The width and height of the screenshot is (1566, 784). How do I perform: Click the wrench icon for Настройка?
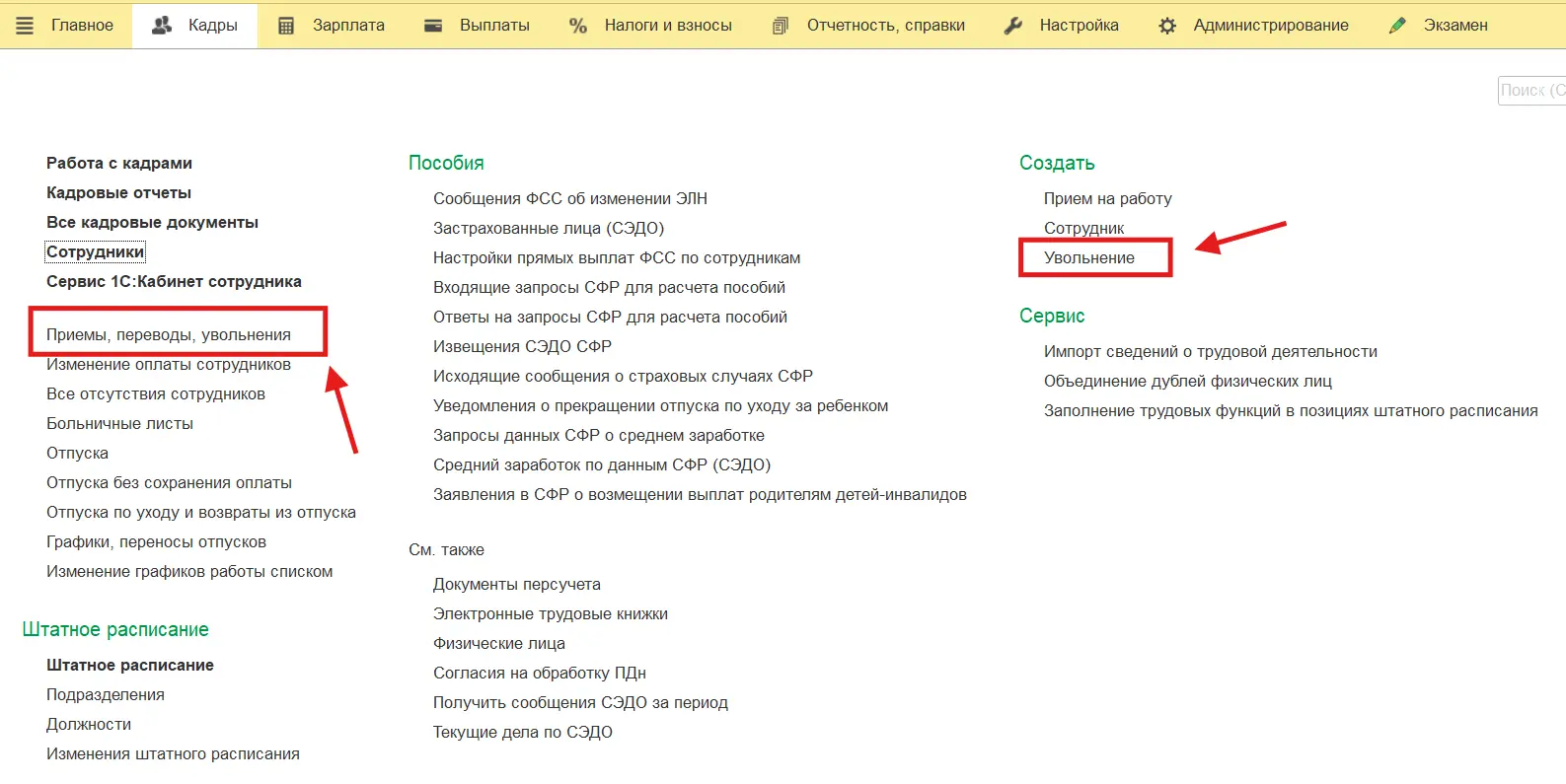click(1012, 26)
